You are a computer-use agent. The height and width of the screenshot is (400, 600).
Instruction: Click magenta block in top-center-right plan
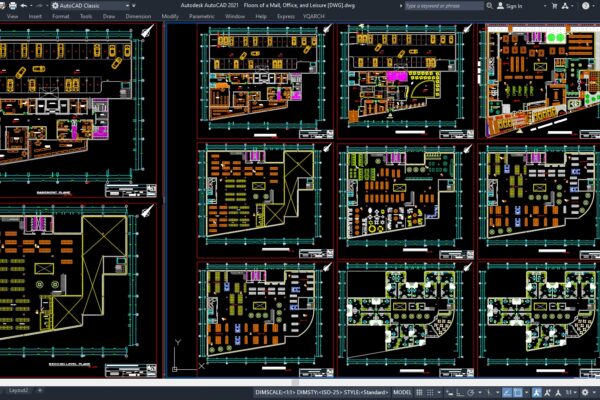point(396,76)
